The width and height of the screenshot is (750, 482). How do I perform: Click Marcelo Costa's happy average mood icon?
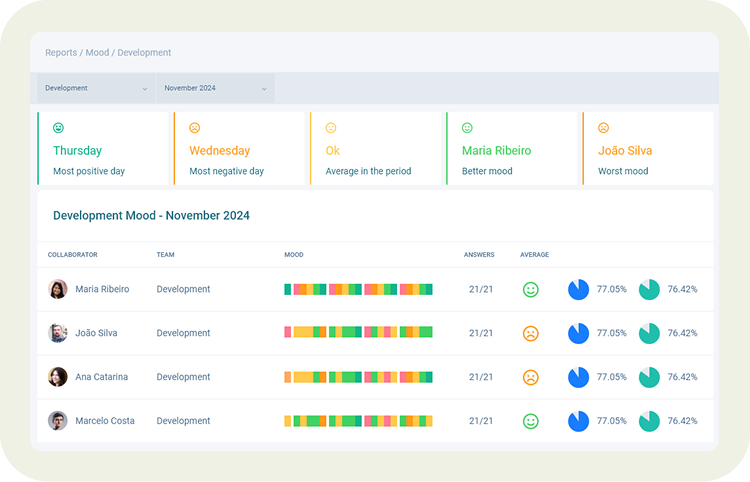531,421
